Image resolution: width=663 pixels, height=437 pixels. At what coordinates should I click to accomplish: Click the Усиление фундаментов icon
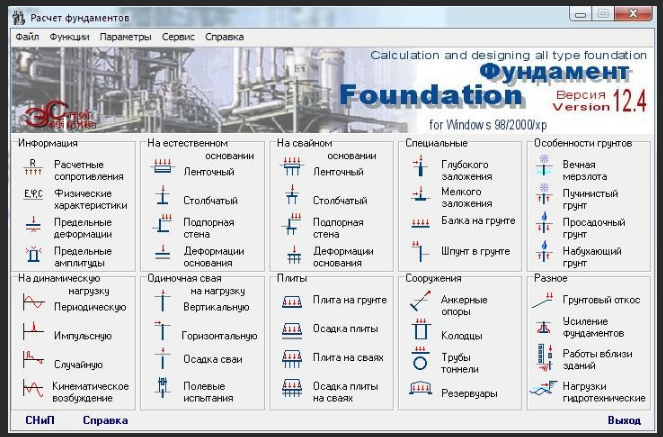pyautogui.click(x=544, y=328)
